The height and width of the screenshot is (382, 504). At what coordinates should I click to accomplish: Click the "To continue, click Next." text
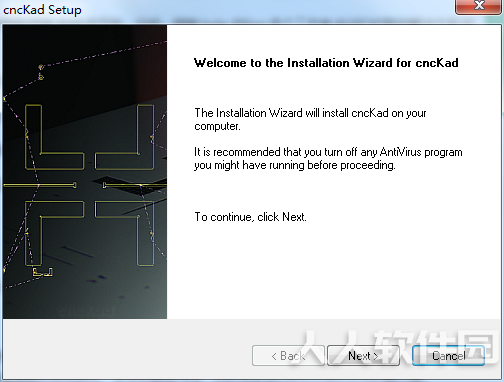250,217
